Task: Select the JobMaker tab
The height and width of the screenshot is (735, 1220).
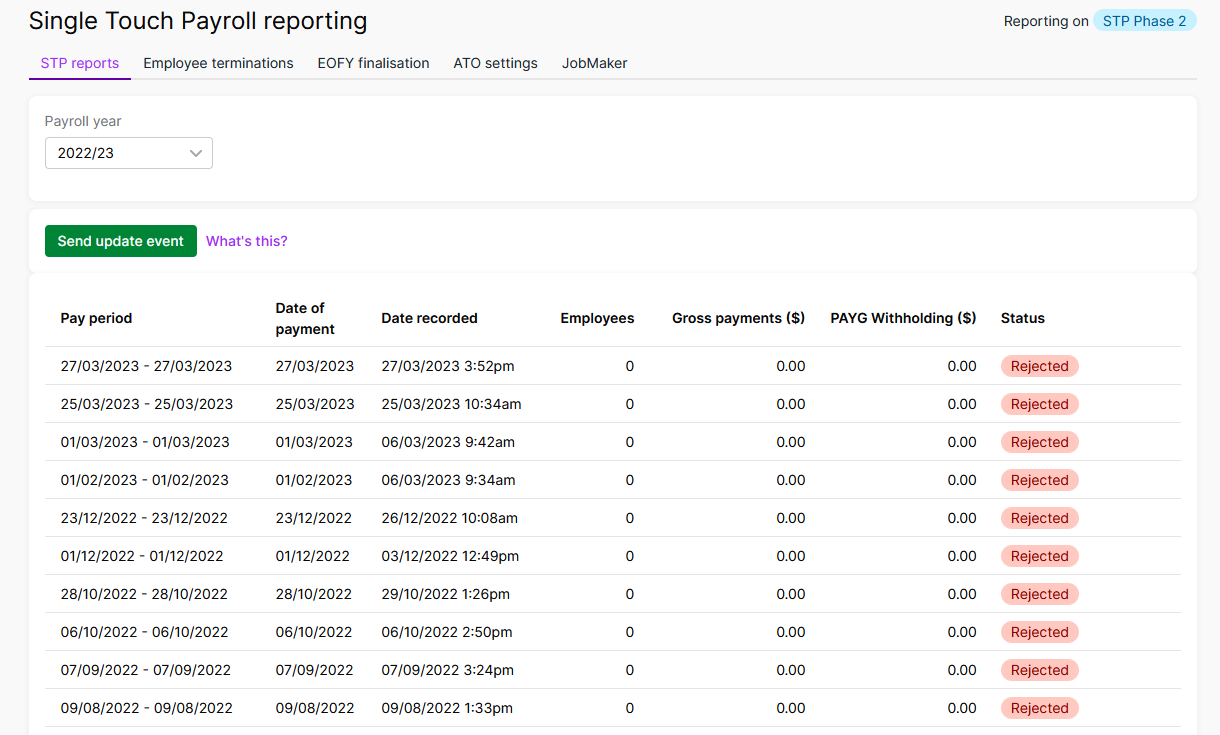Action: 594,63
